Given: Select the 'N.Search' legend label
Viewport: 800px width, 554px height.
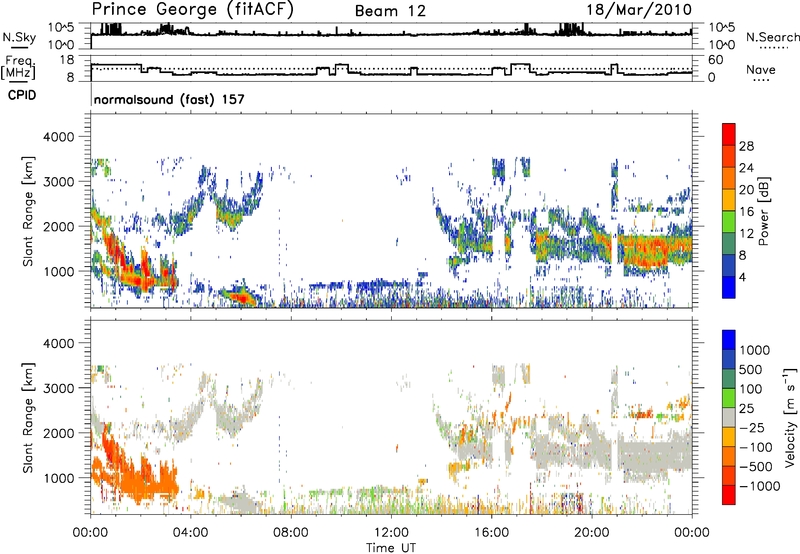Looking at the screenshot, I should click(x=773, y=37).
